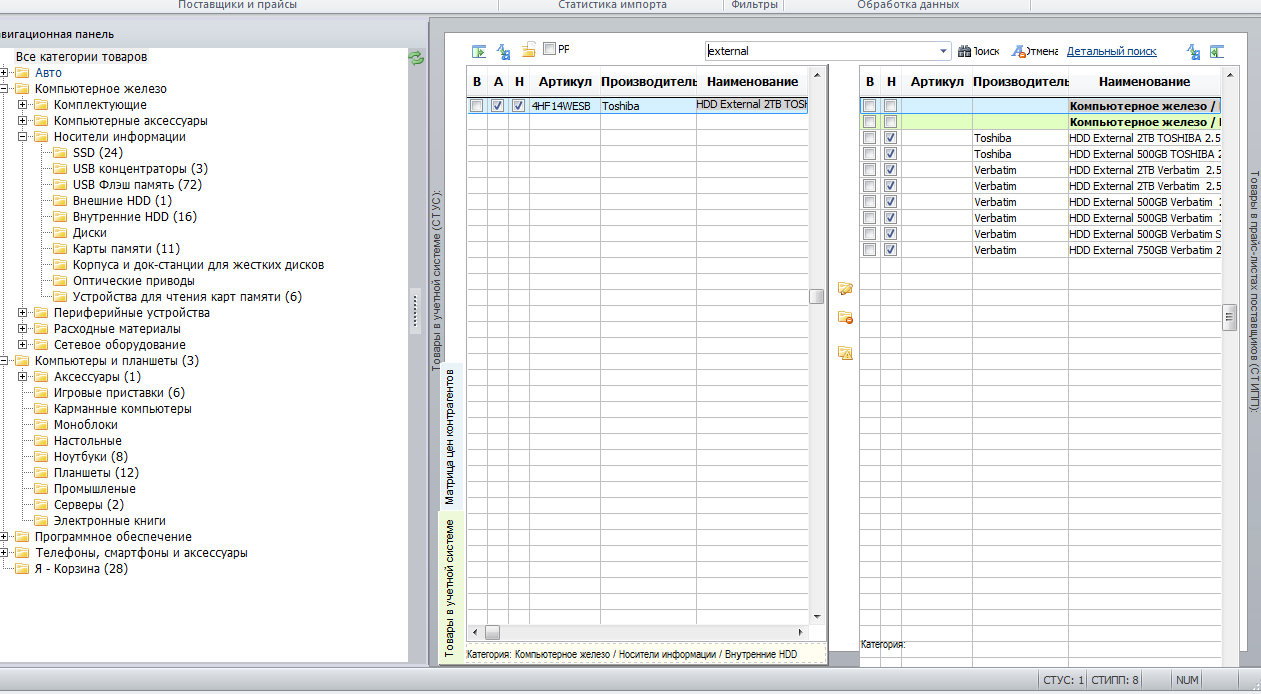Toggle column B checkbox for 4HF14WESB row
This screenshot has width=1261, height=694.
477,106
